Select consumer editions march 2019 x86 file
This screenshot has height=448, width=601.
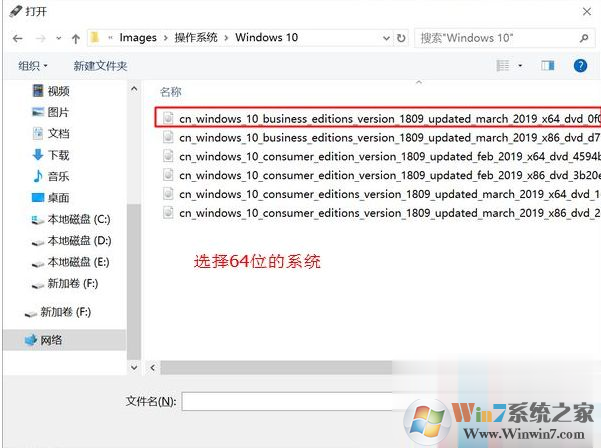[x=381, y=212]
